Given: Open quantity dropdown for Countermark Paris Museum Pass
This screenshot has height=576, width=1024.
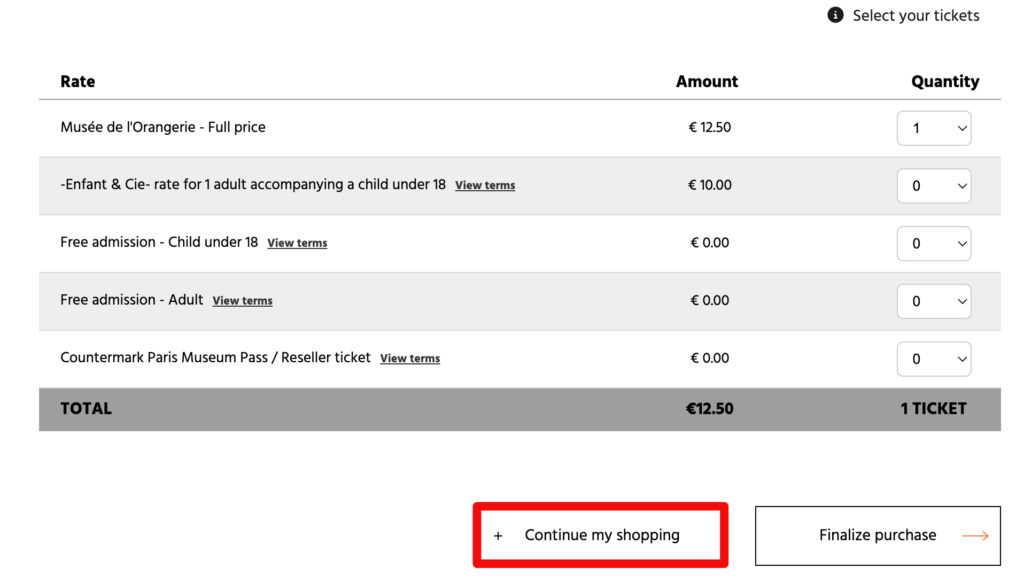Looking at the screenshot, I should pyautogui.click(x=934, y=359).
